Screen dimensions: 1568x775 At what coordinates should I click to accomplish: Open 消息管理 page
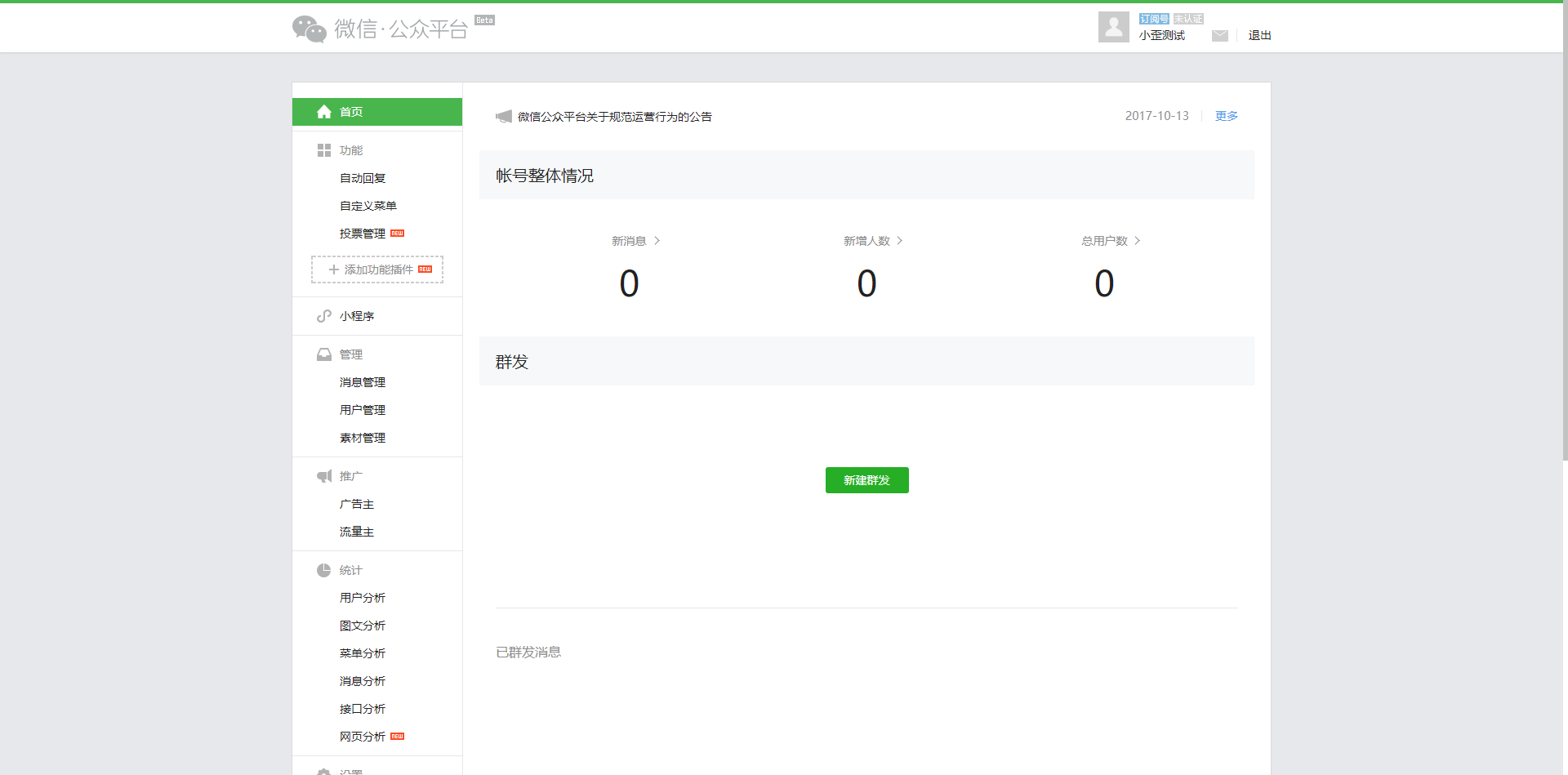(x=363, y=382)
